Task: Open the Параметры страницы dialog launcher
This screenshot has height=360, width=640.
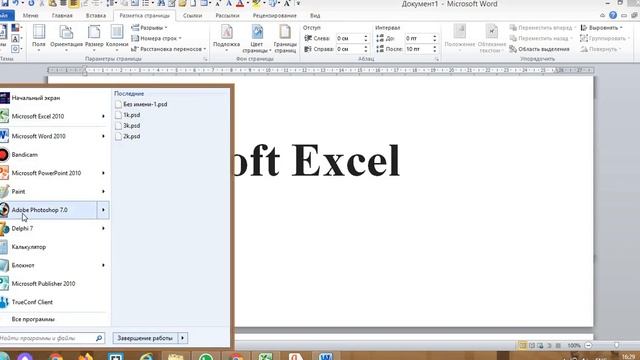Action: (x=205, y=59)
